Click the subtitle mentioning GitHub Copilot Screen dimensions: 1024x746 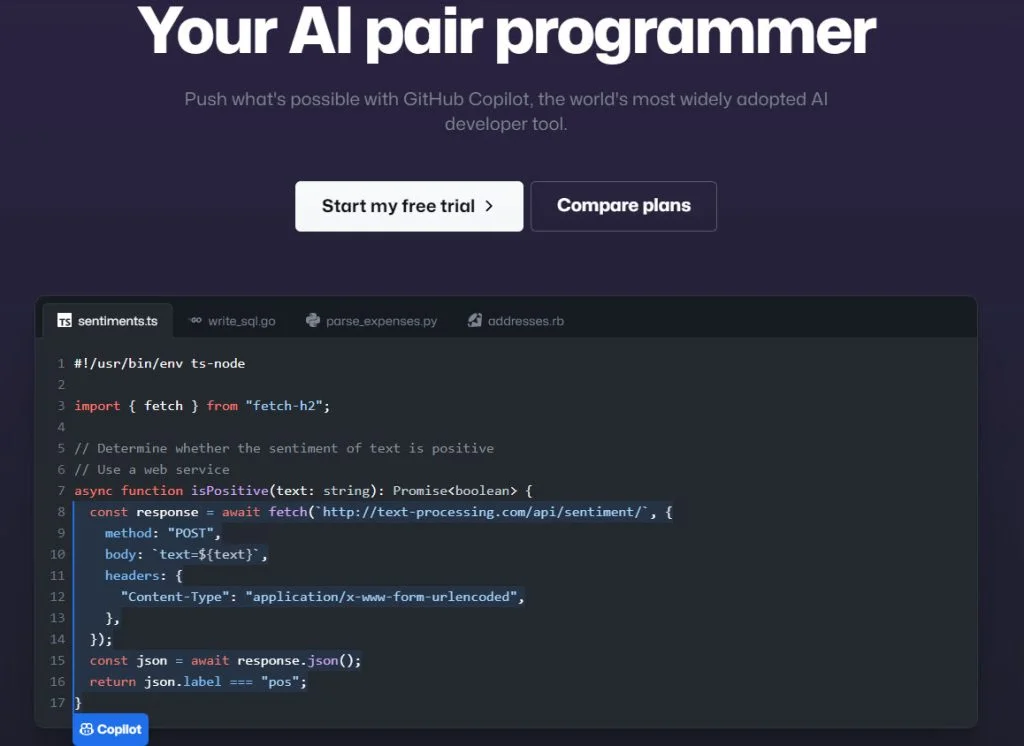(506, 111)
